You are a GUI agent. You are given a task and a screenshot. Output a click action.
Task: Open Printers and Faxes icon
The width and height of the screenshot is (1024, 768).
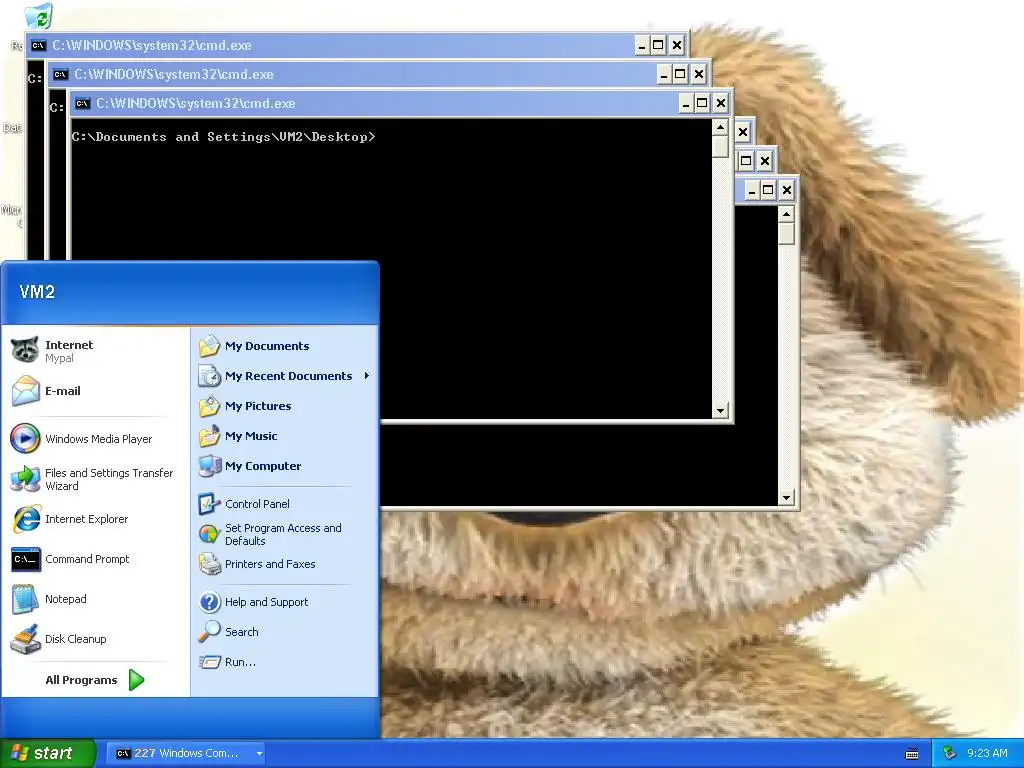[209, 564]
